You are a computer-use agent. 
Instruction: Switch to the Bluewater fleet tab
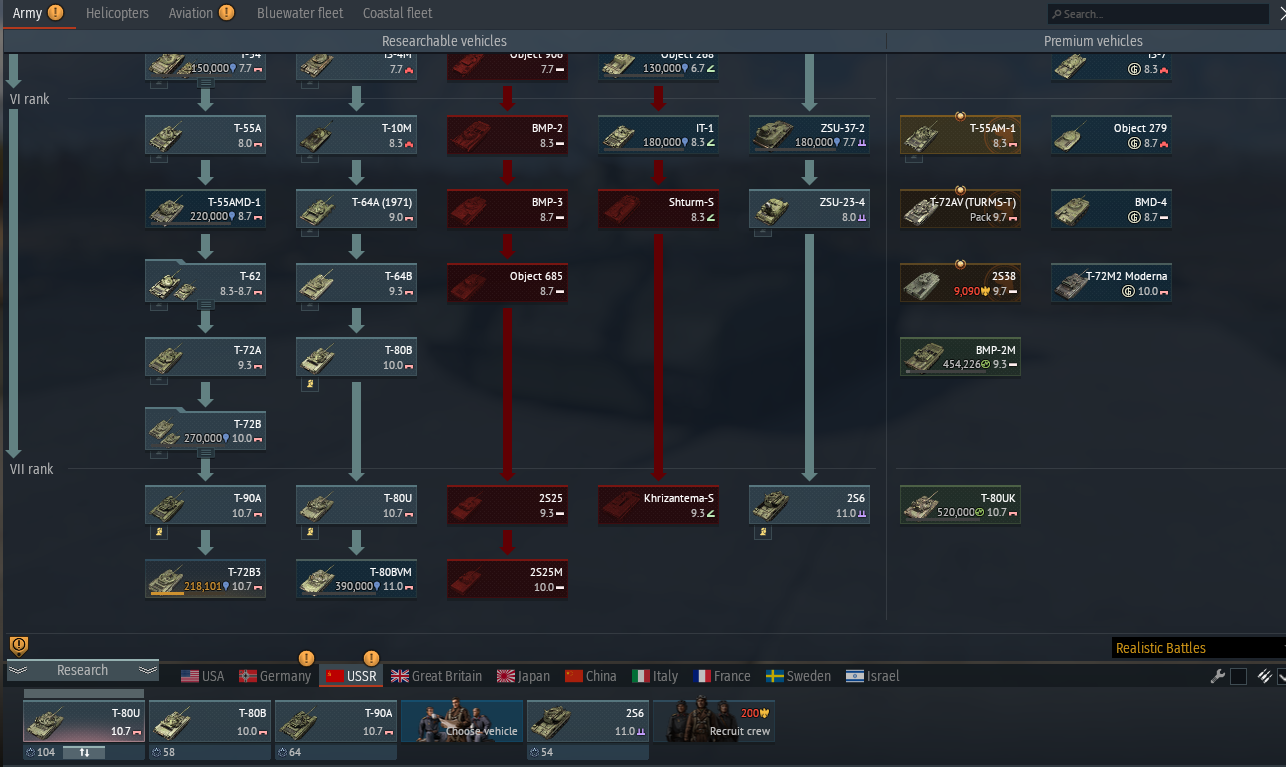click(300, 13)
